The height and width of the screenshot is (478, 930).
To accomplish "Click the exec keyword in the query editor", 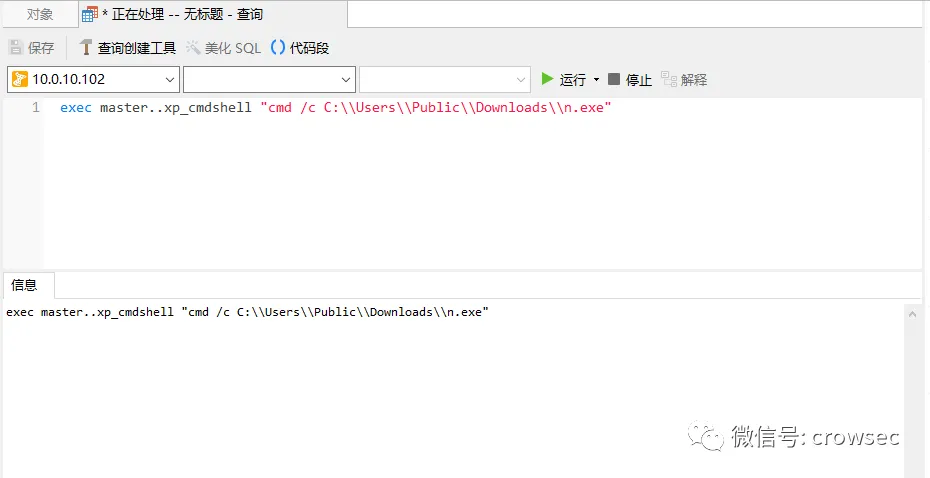I will tap(76, 108).
